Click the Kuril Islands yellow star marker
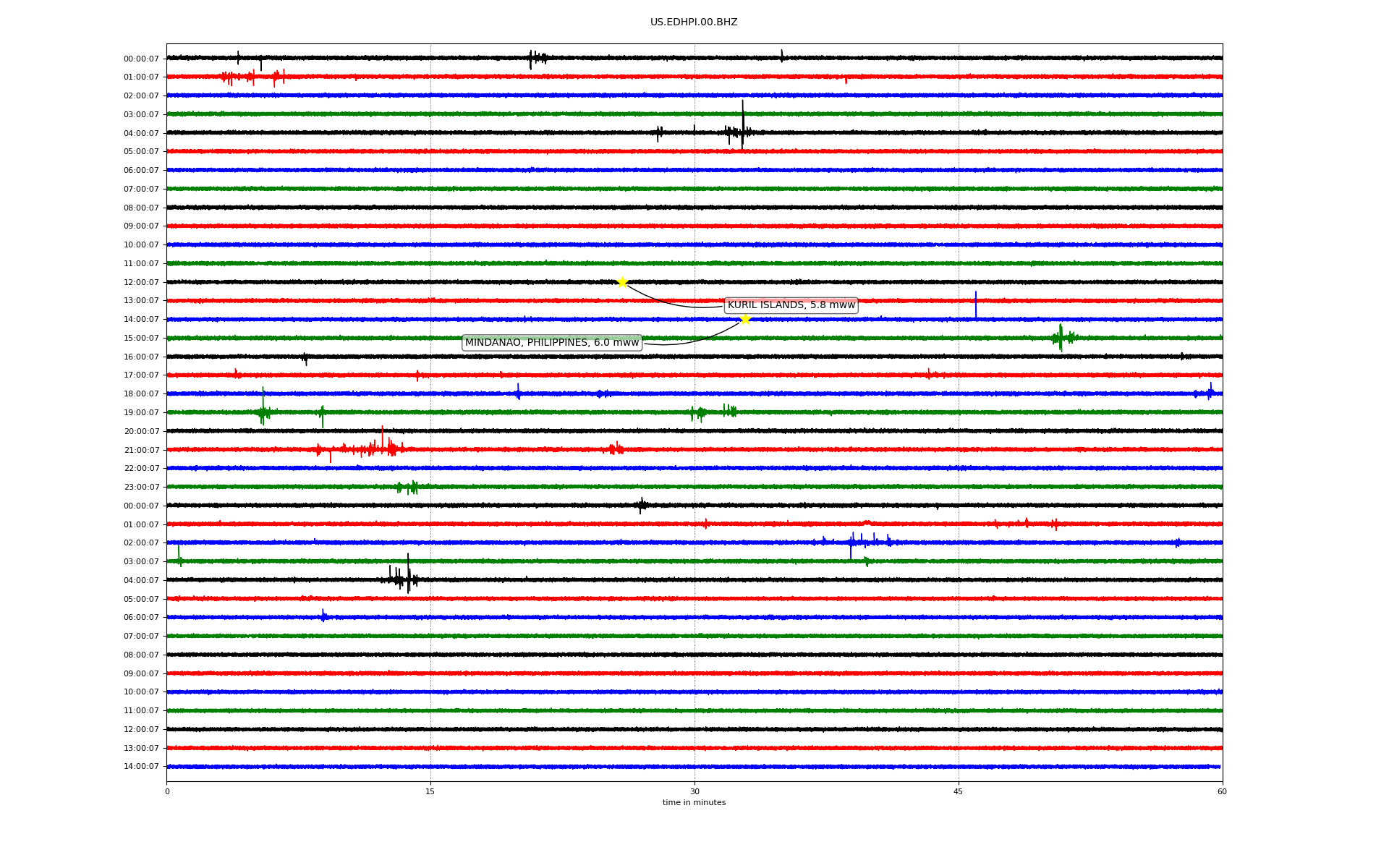The height and width of the screenshot is (868, 1389). click(622, 282)
